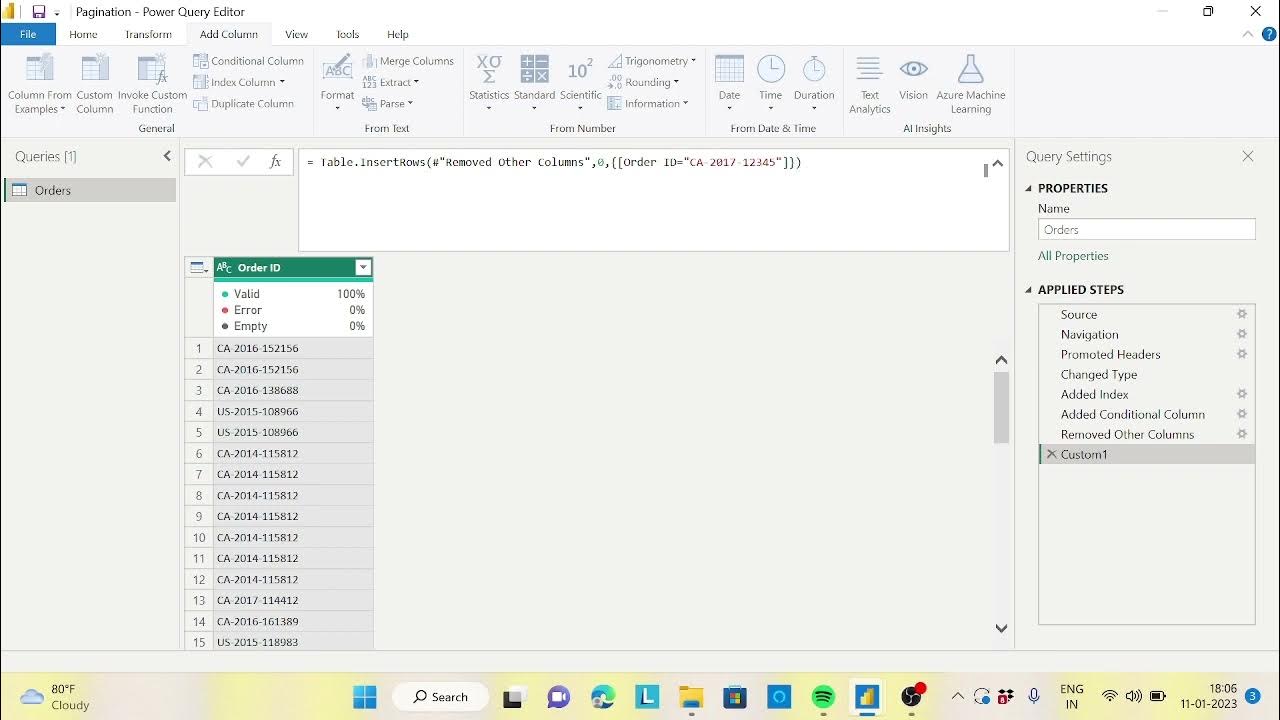This screenshot has height=720, width=1280.
Task: Select the Promoted Headers step
Action: click(x=1146, y=354)
